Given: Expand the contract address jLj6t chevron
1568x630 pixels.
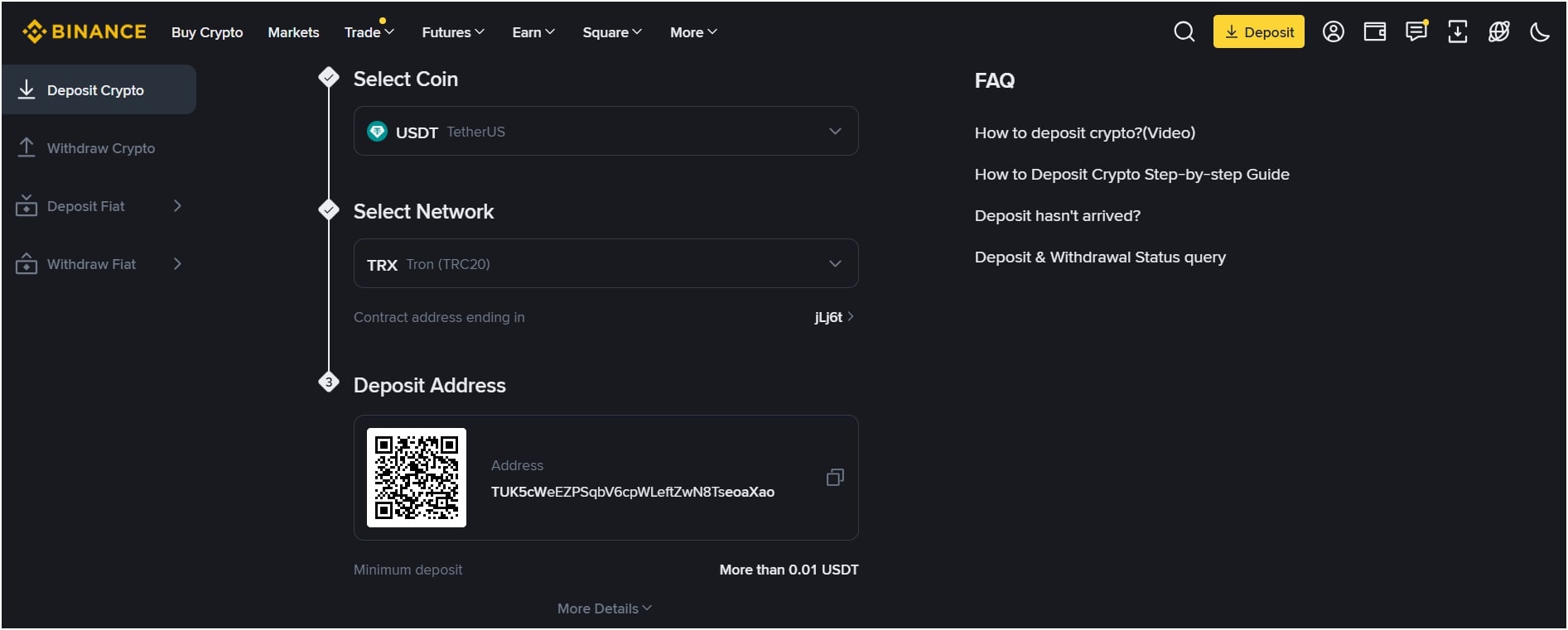Looking at the screenshot, I should click(x=852, y=316).
